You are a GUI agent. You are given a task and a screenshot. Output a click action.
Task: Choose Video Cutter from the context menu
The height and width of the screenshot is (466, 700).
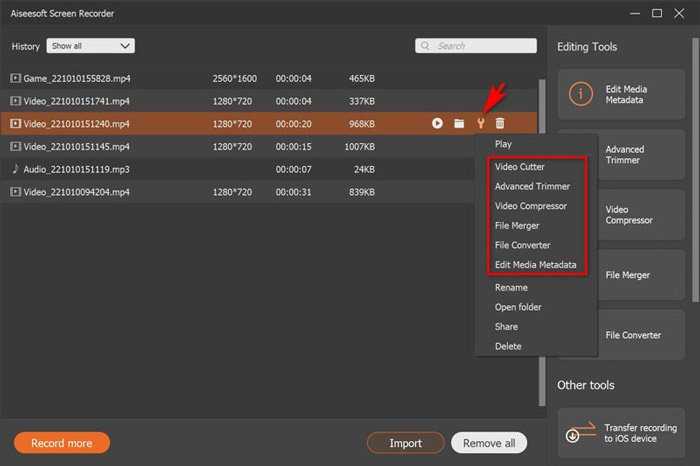519,166
